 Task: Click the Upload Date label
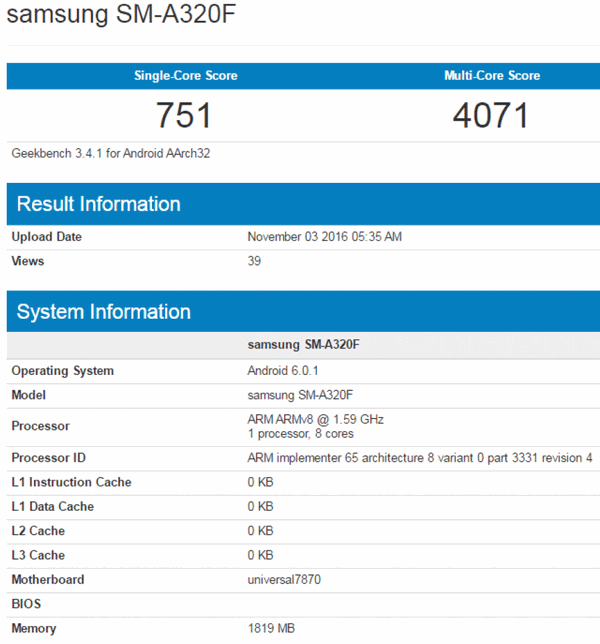[46, 237]
